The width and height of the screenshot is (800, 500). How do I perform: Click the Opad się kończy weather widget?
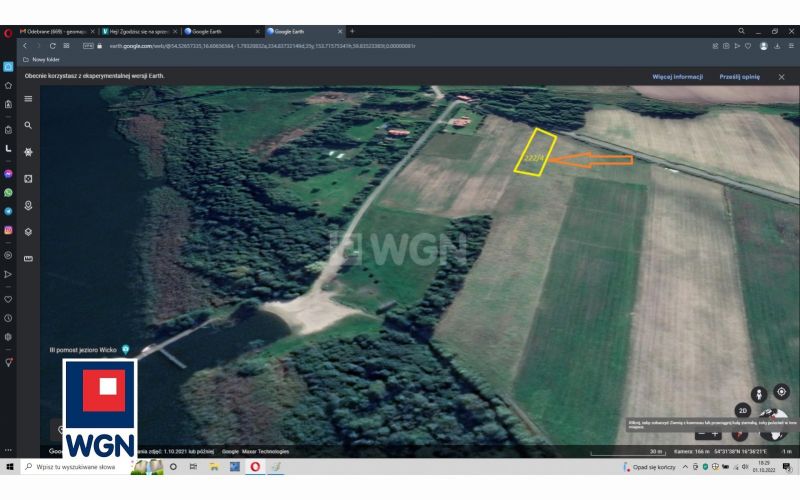tap(649, 467)
